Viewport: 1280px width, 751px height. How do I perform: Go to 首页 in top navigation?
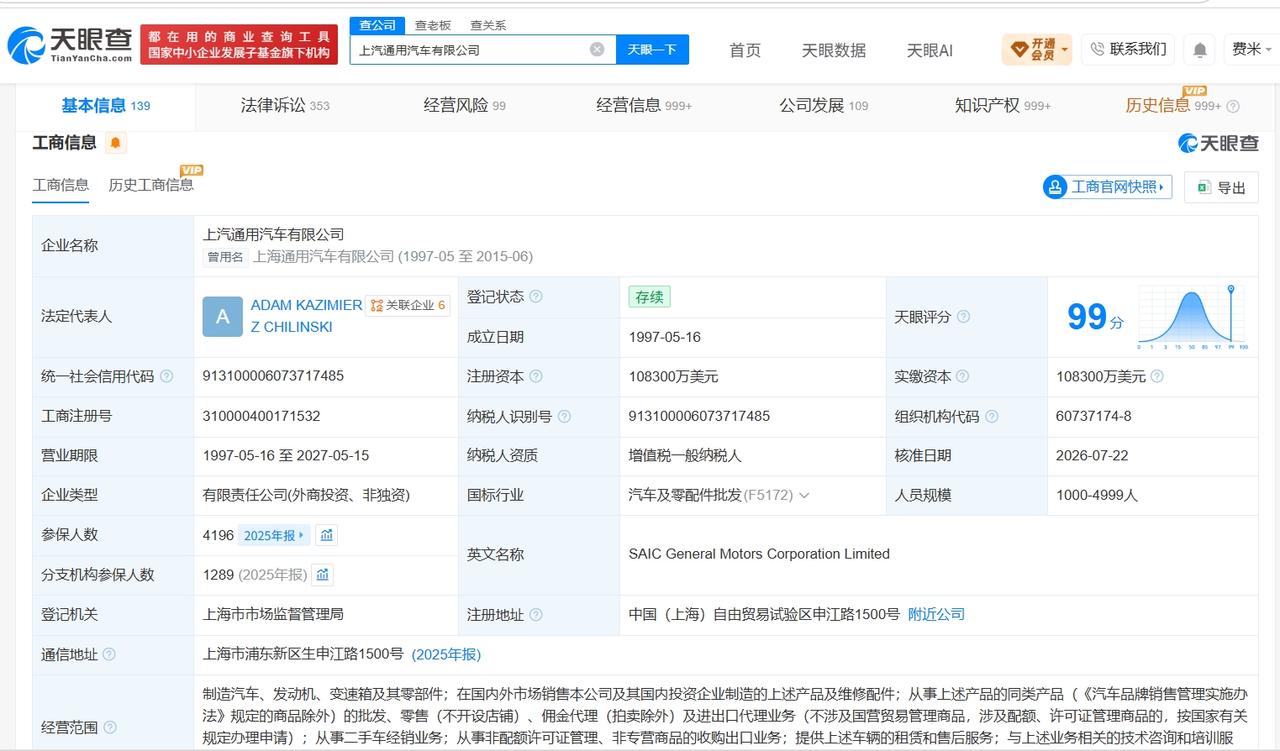coord(745,50)
